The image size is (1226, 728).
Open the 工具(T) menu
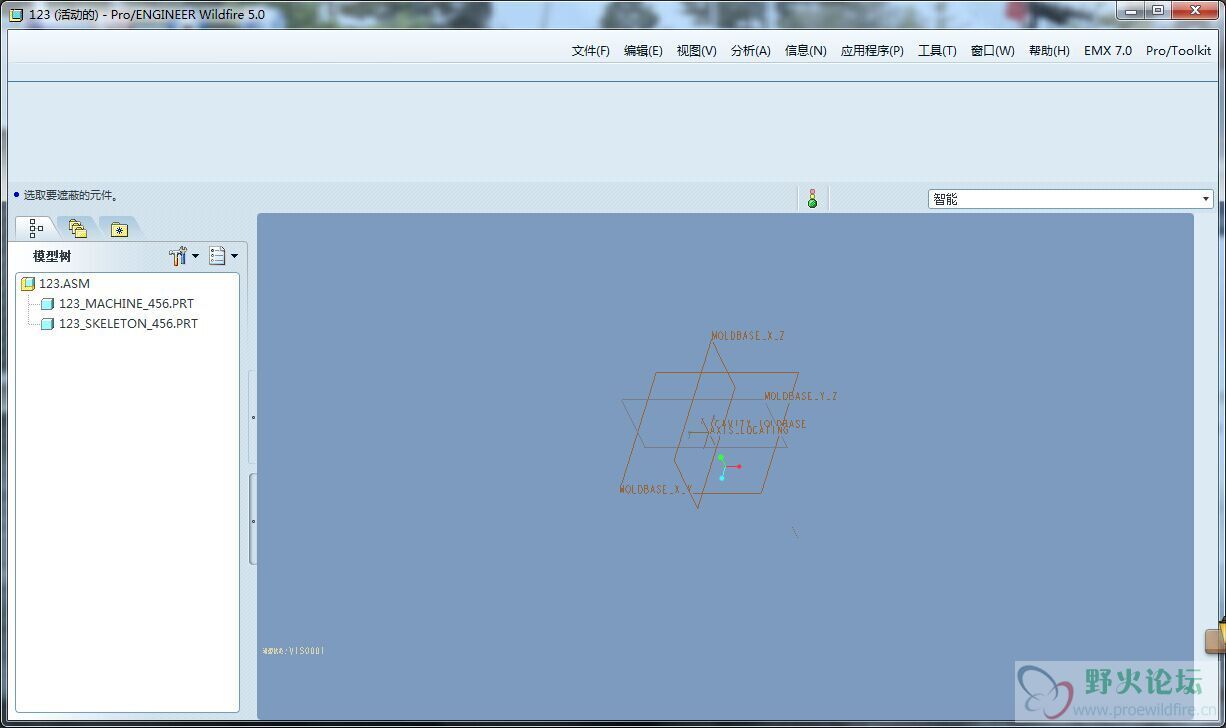(937, 51)
